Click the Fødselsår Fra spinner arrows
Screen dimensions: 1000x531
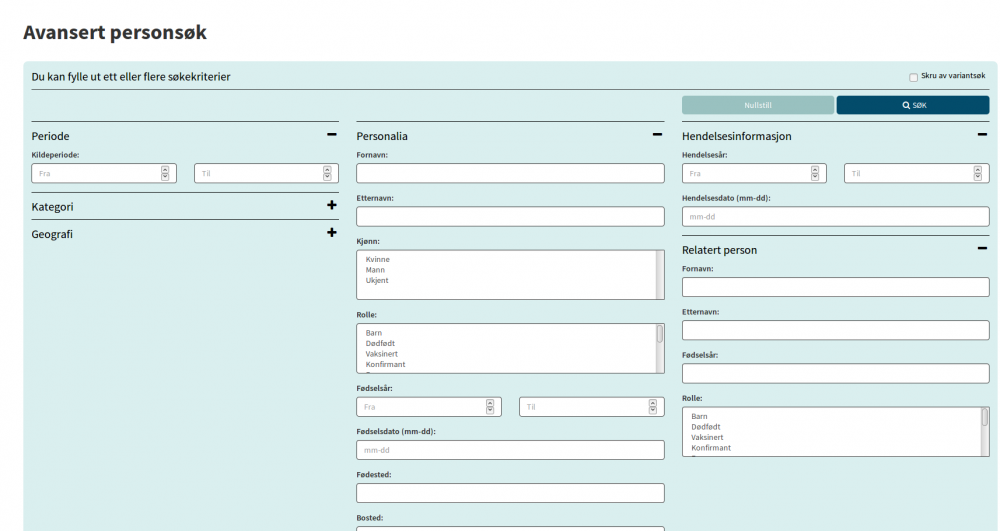[x=490, y=407]
